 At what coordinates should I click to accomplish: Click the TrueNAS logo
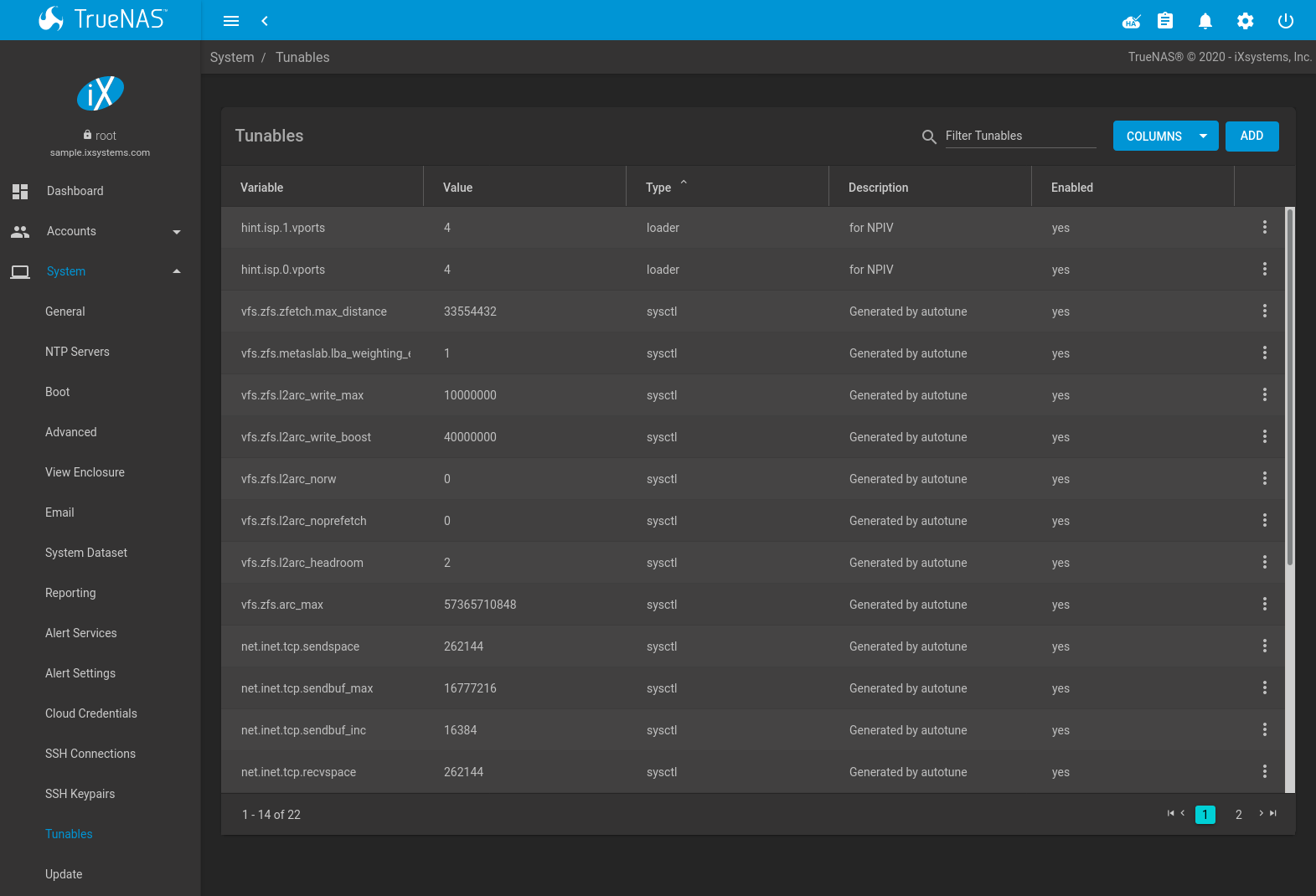tap(101, 19)
